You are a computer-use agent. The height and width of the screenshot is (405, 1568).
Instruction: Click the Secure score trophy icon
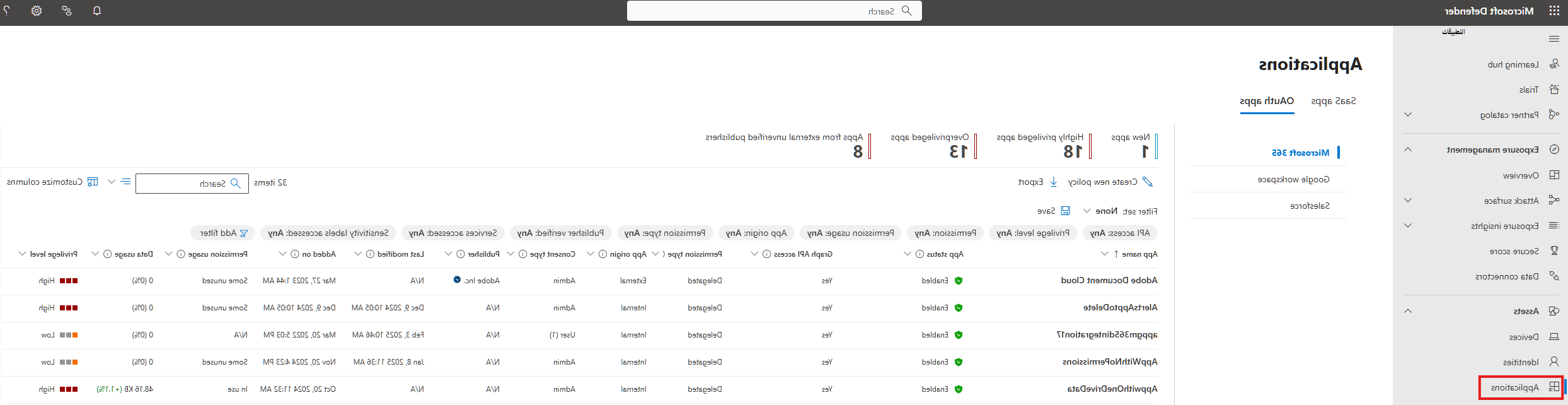(x=1554, y=251)
